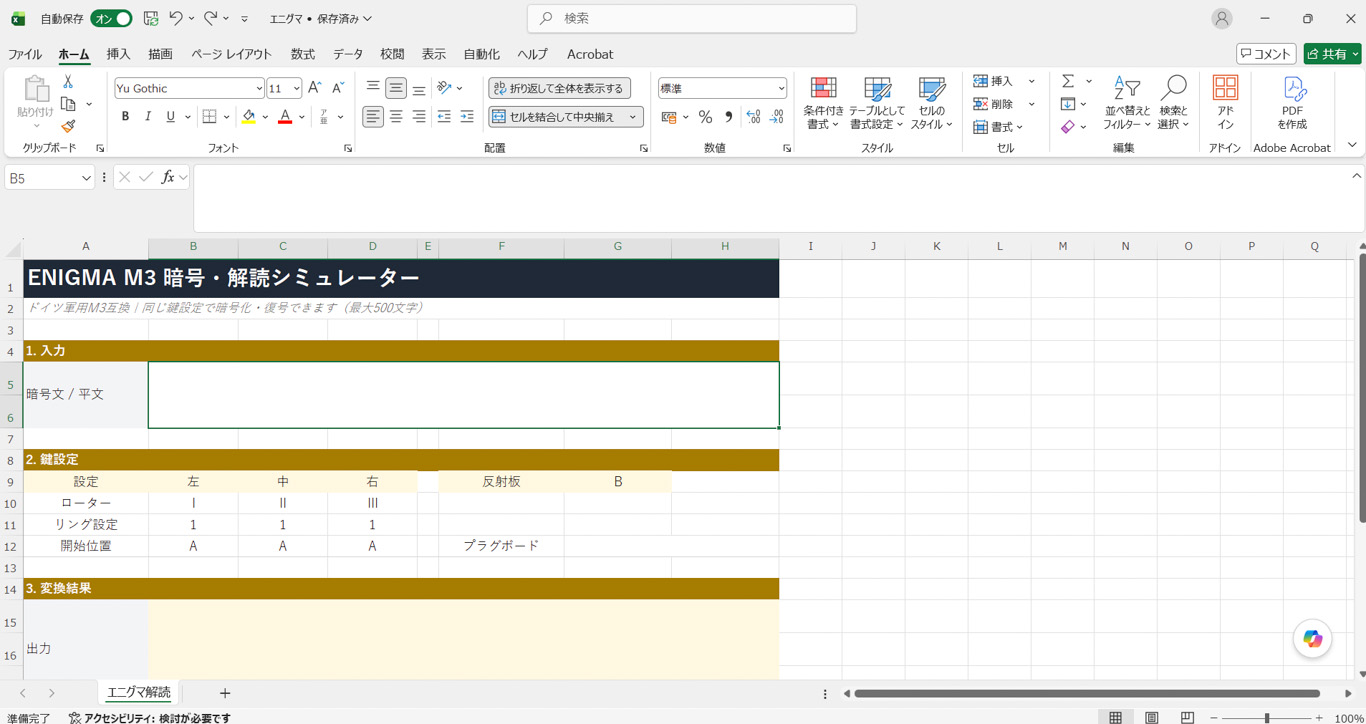Screen dimensions: 1366x724
Task: Open 検索と選択 find and select
Action: 1173,103
